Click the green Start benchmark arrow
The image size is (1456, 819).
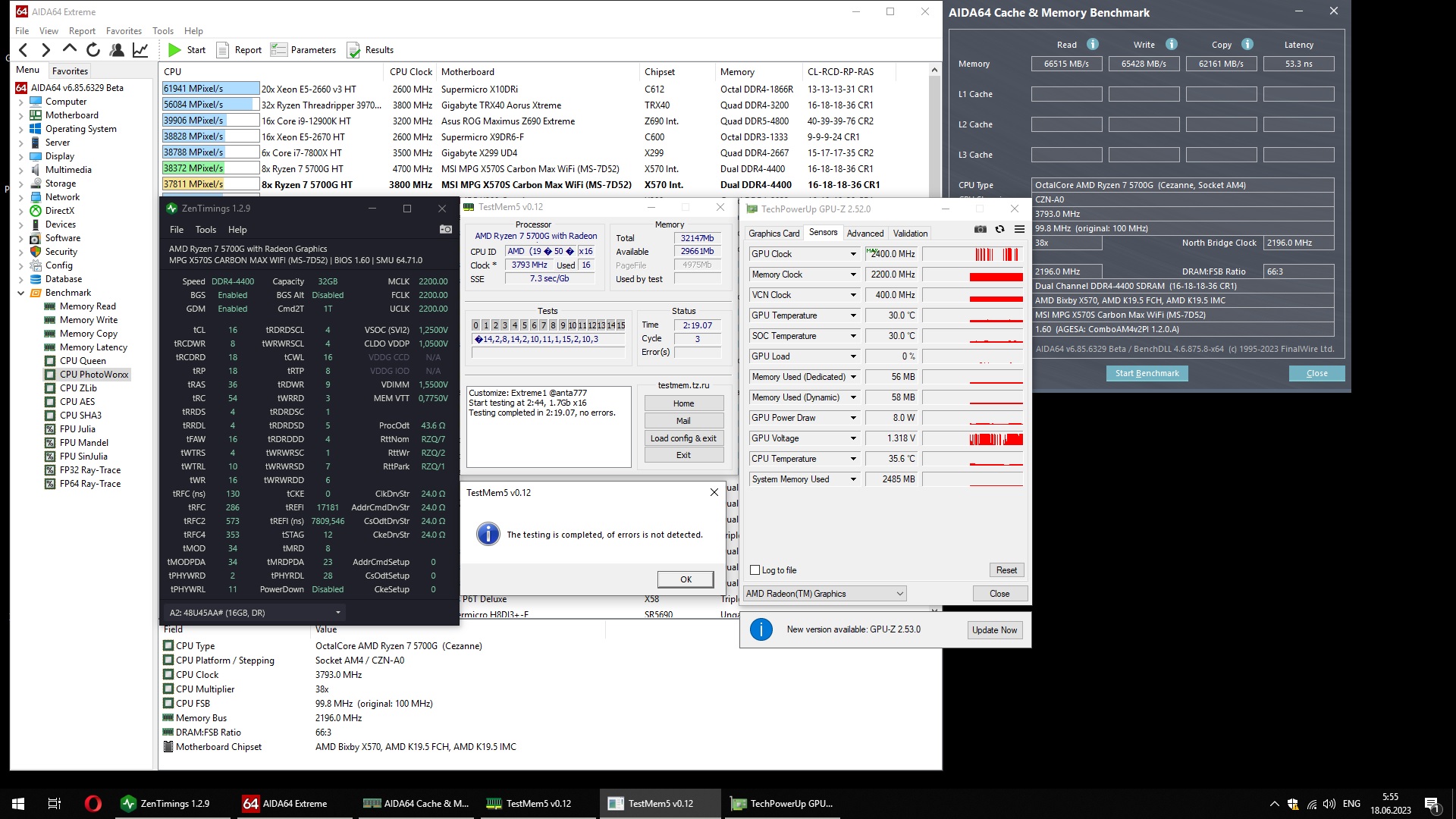pyautogui.click(x=175, y=50)
